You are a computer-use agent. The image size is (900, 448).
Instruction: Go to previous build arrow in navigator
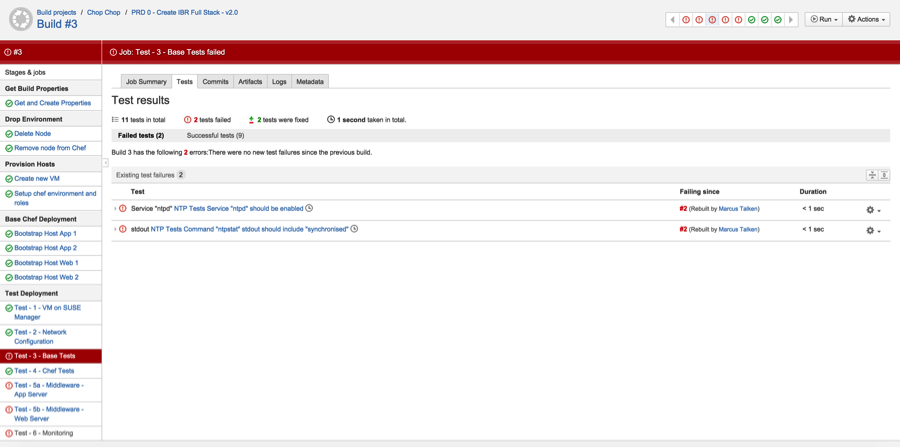673,19
